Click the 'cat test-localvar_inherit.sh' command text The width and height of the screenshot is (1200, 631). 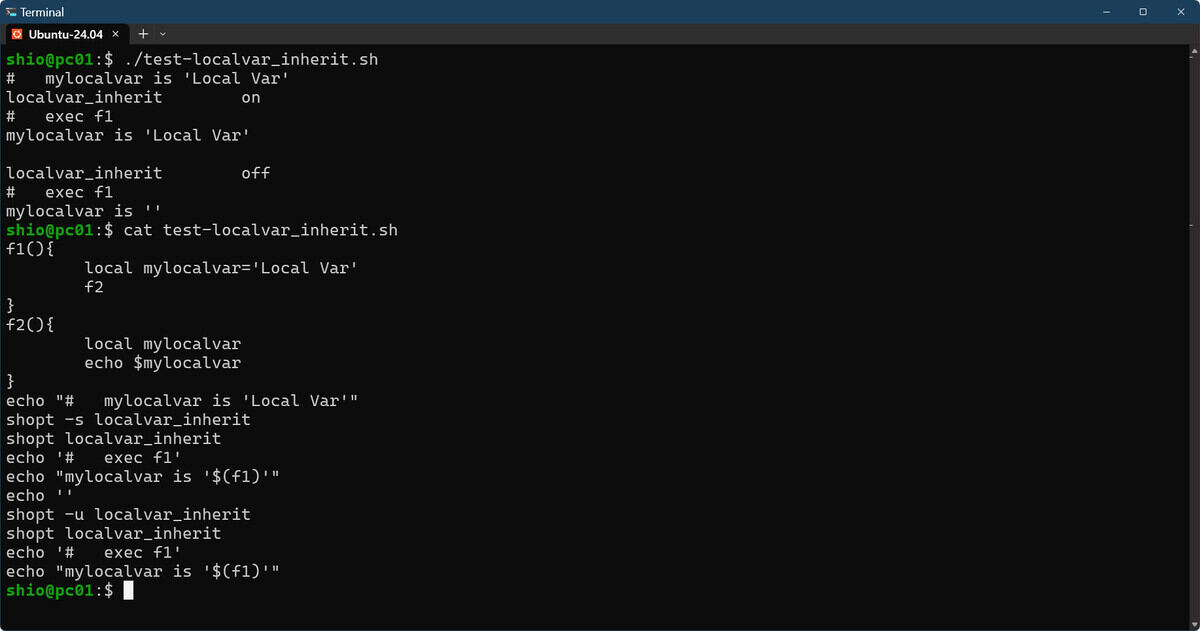[x=260, y=230]
